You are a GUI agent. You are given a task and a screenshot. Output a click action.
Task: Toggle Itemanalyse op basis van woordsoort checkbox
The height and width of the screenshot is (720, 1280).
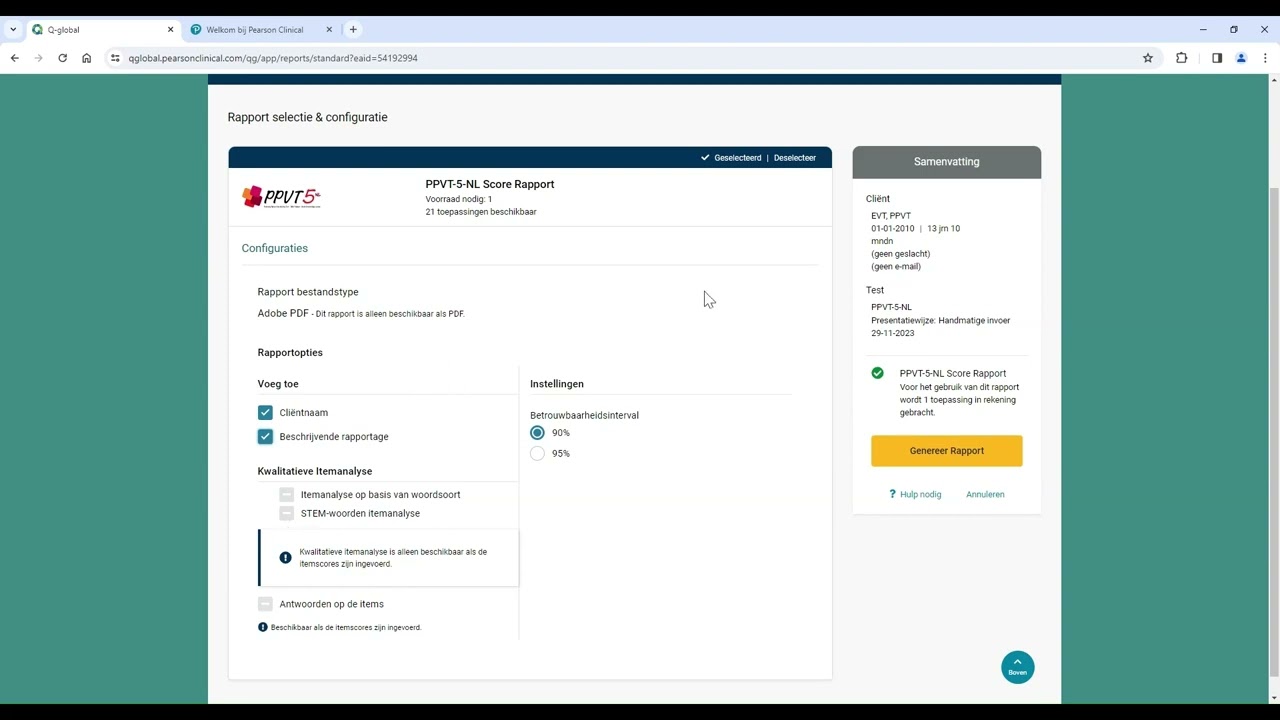pos(287,494)
